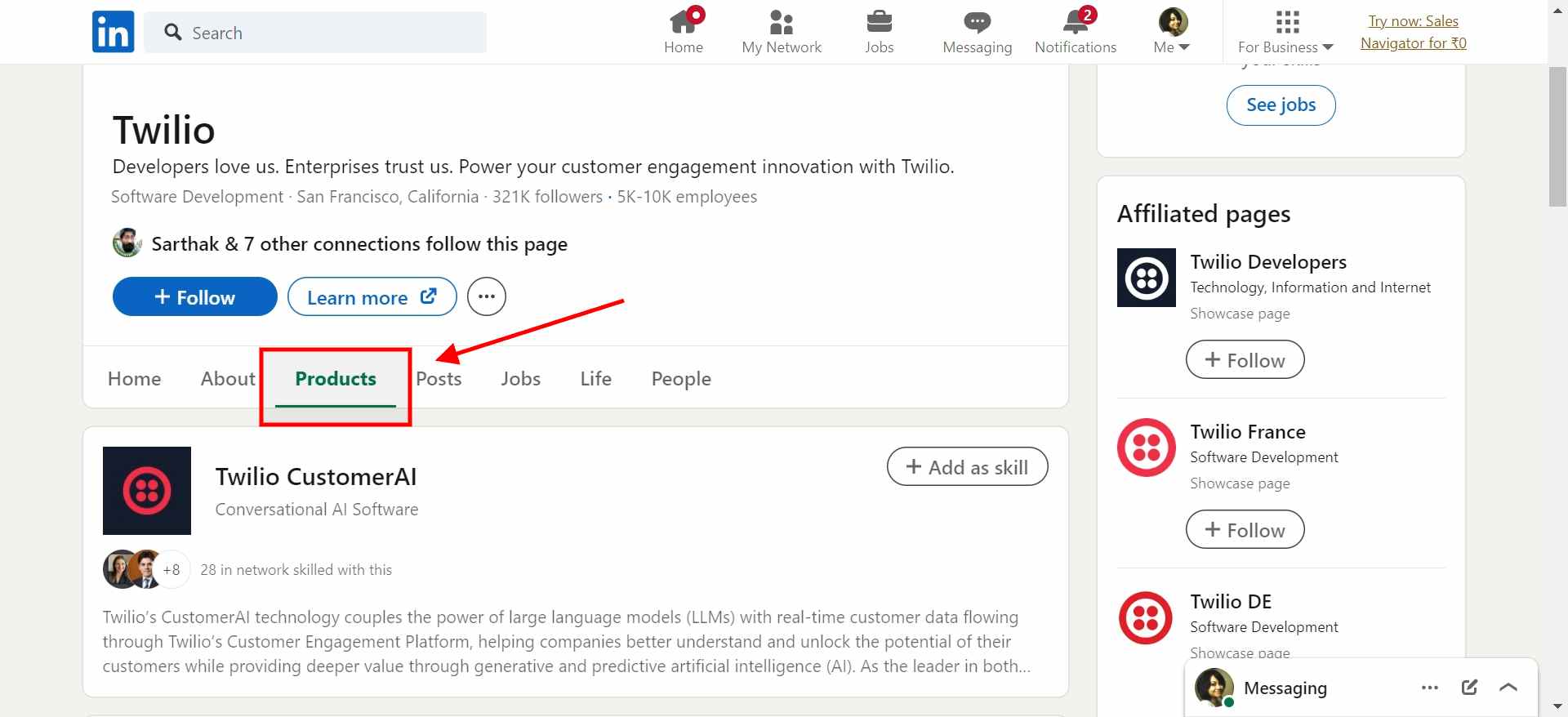
Task: Expand the Me profile dropdown
Action: (x=1170, y=31)
